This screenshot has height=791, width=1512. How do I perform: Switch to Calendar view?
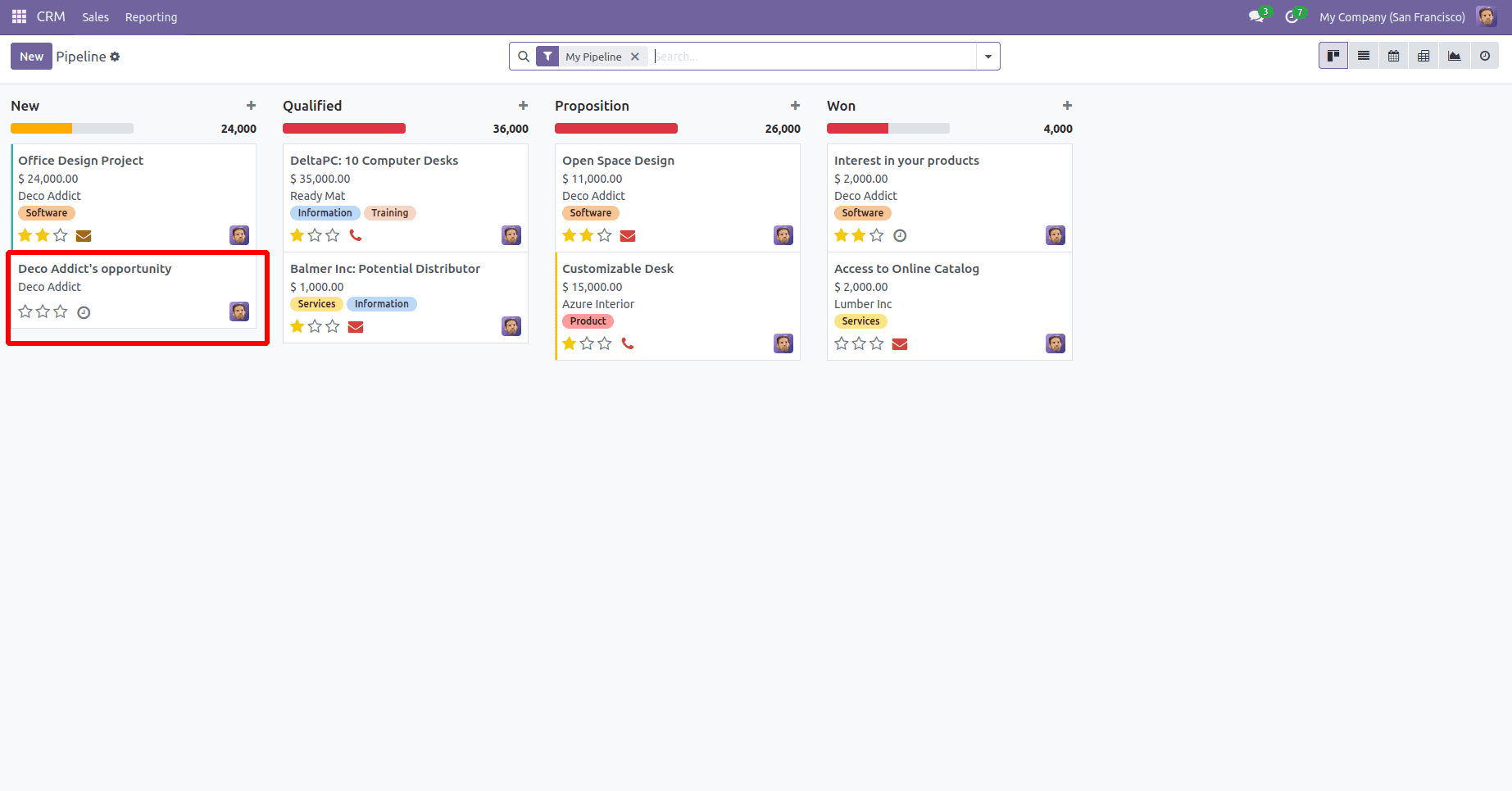click(x=1393, y=56)
